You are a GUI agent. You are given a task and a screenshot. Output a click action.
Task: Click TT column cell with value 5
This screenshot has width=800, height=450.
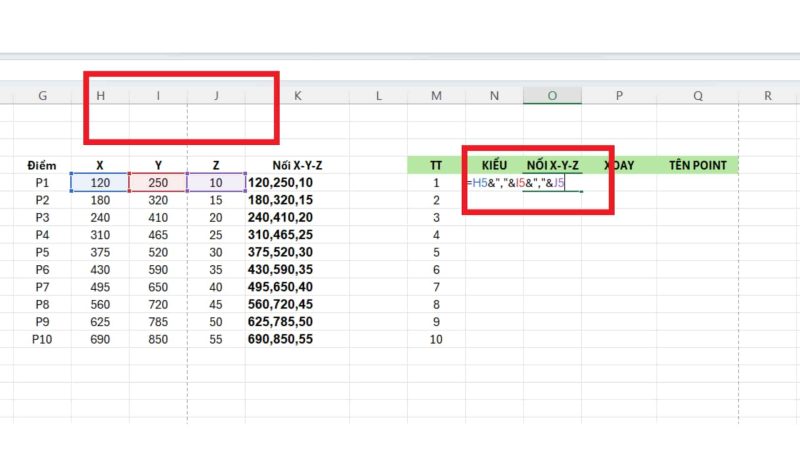(436, 252)
